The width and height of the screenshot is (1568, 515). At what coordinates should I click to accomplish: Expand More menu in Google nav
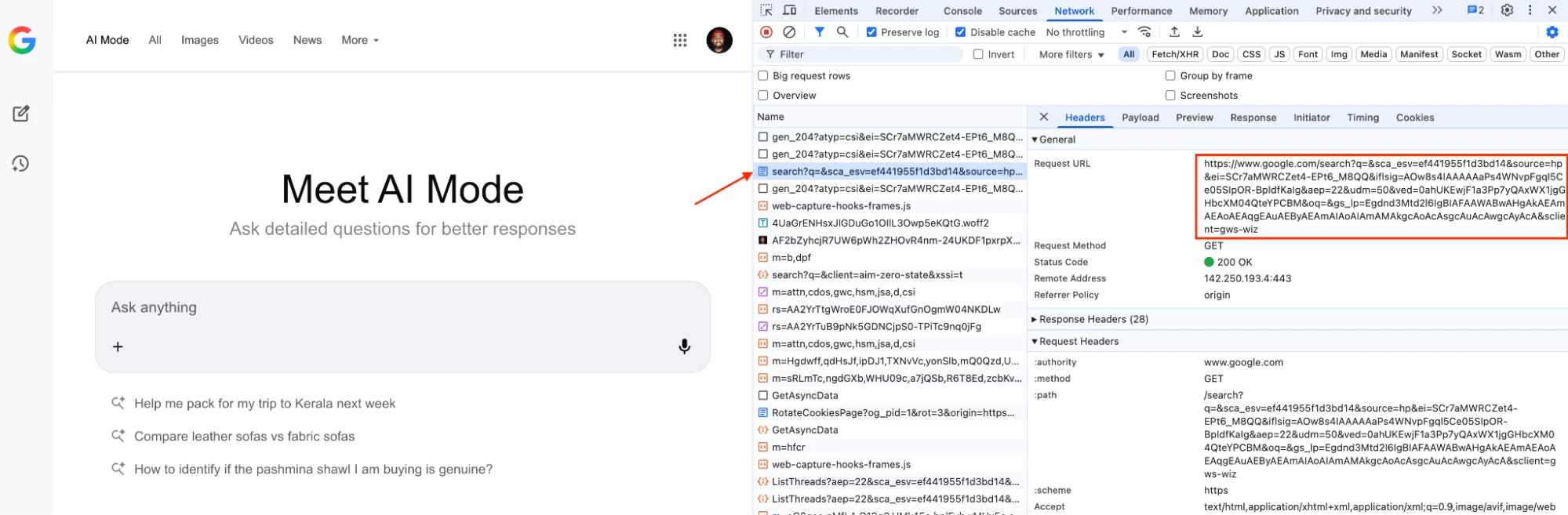tap(360, 40)
